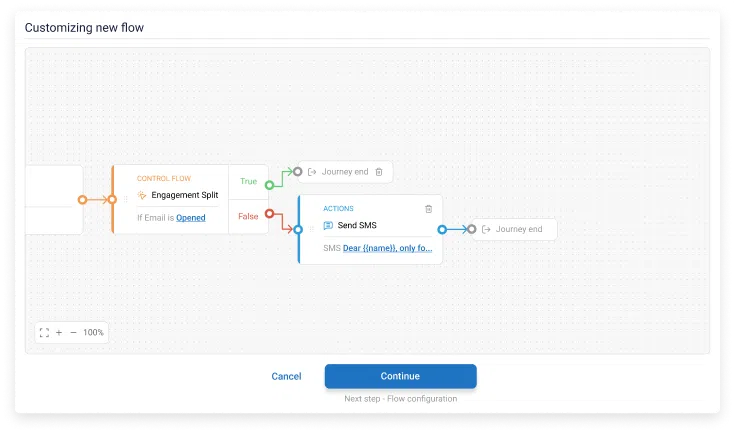Click the fit-to-screen icon in zoom controls
The image size is (735, 433).
(44, 332)
